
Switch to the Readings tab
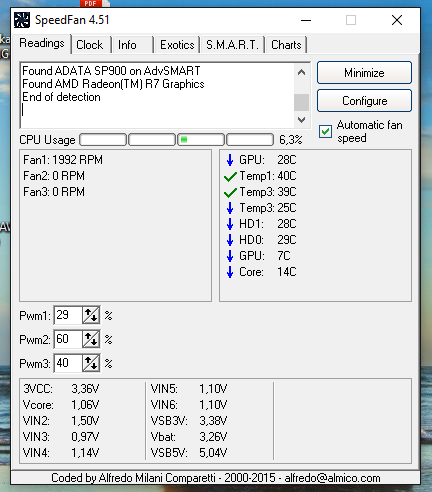point(42,43)
